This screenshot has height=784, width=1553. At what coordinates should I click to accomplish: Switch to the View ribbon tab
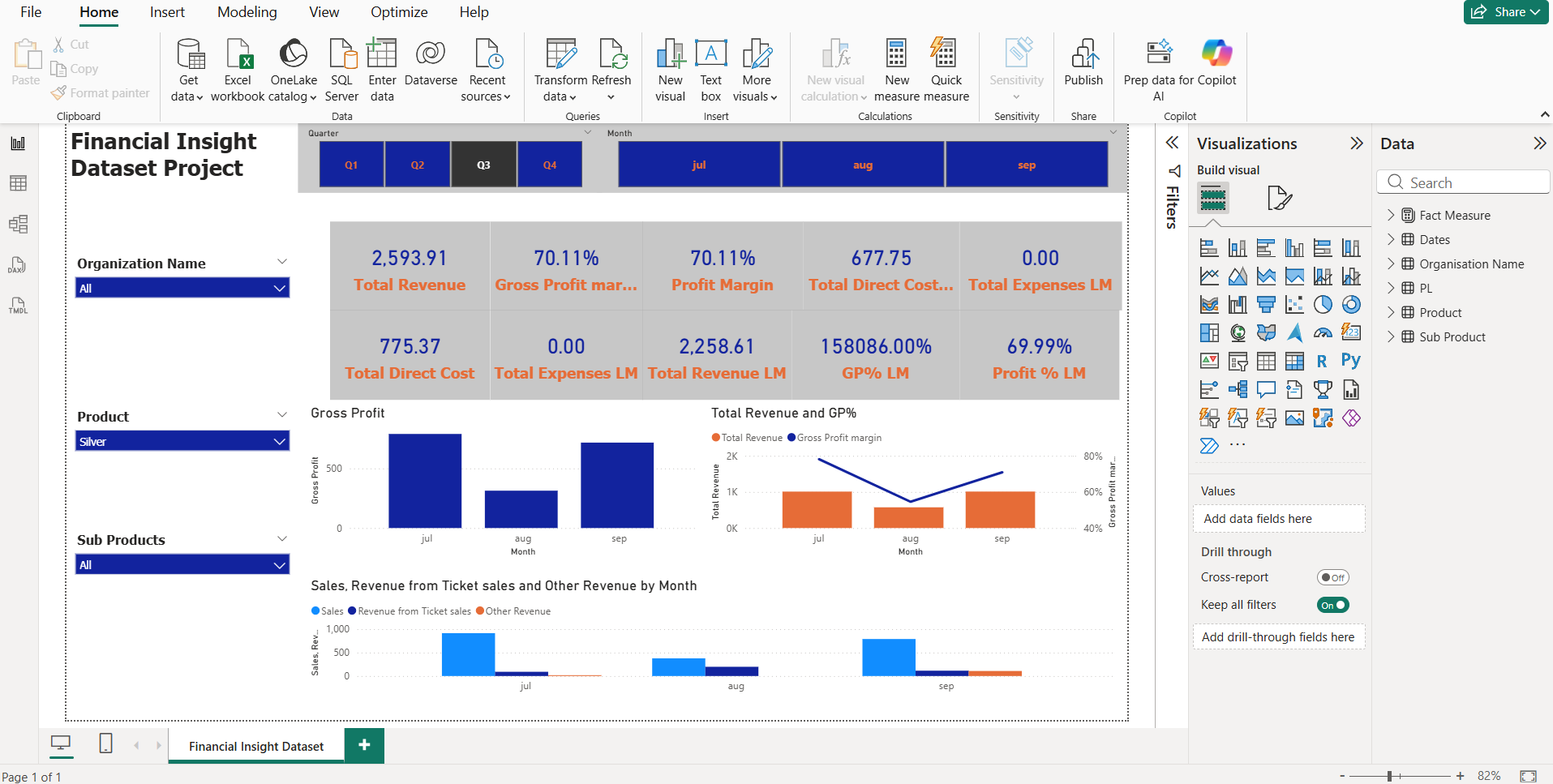[324, 12]
